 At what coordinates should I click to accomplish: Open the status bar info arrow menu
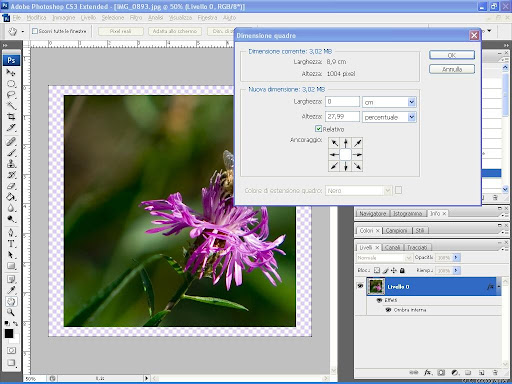tap(146, 378)
